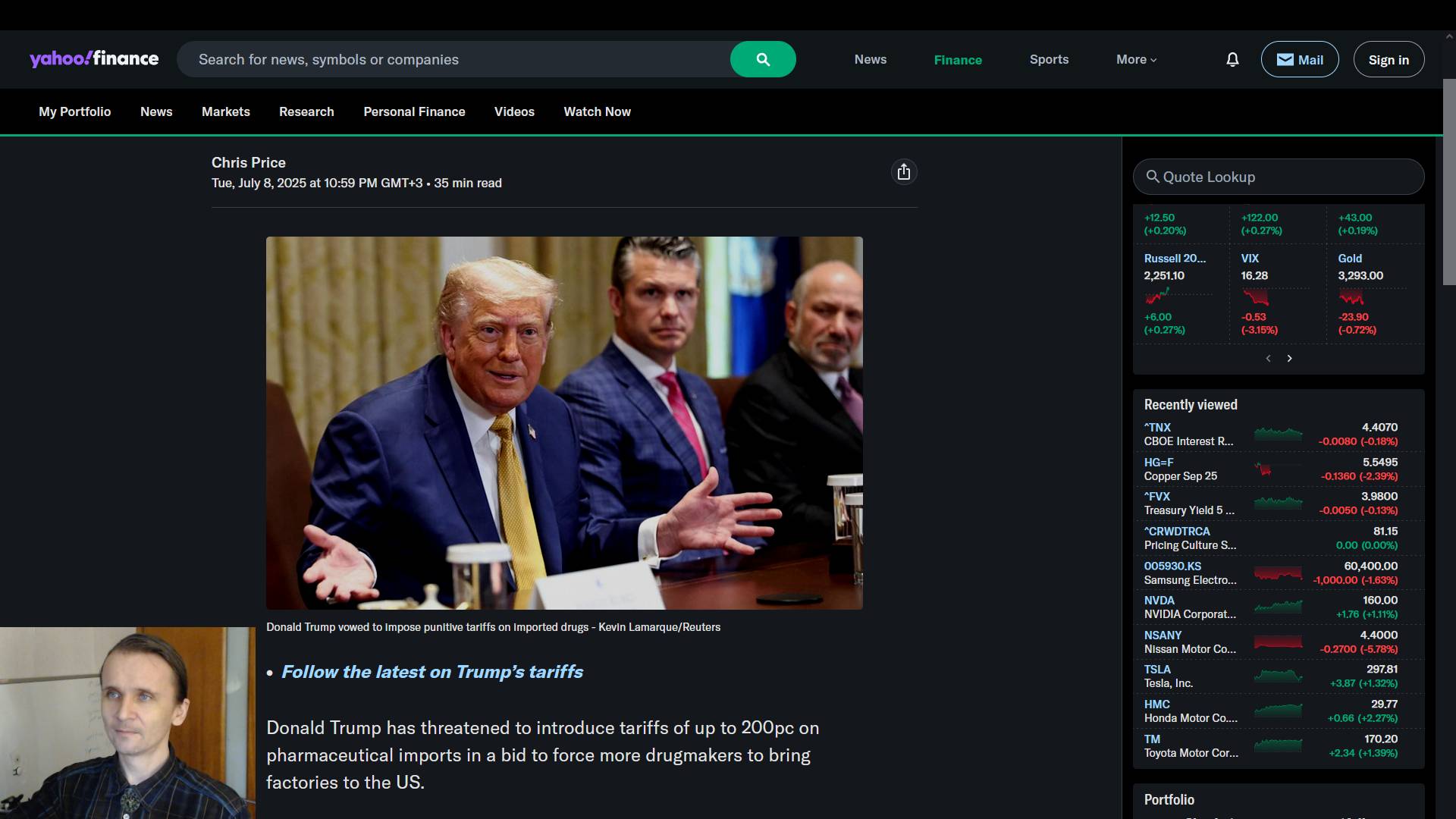1456x819 pixels.
Task: Click the Sign in button
Action: coord(1389,59)
